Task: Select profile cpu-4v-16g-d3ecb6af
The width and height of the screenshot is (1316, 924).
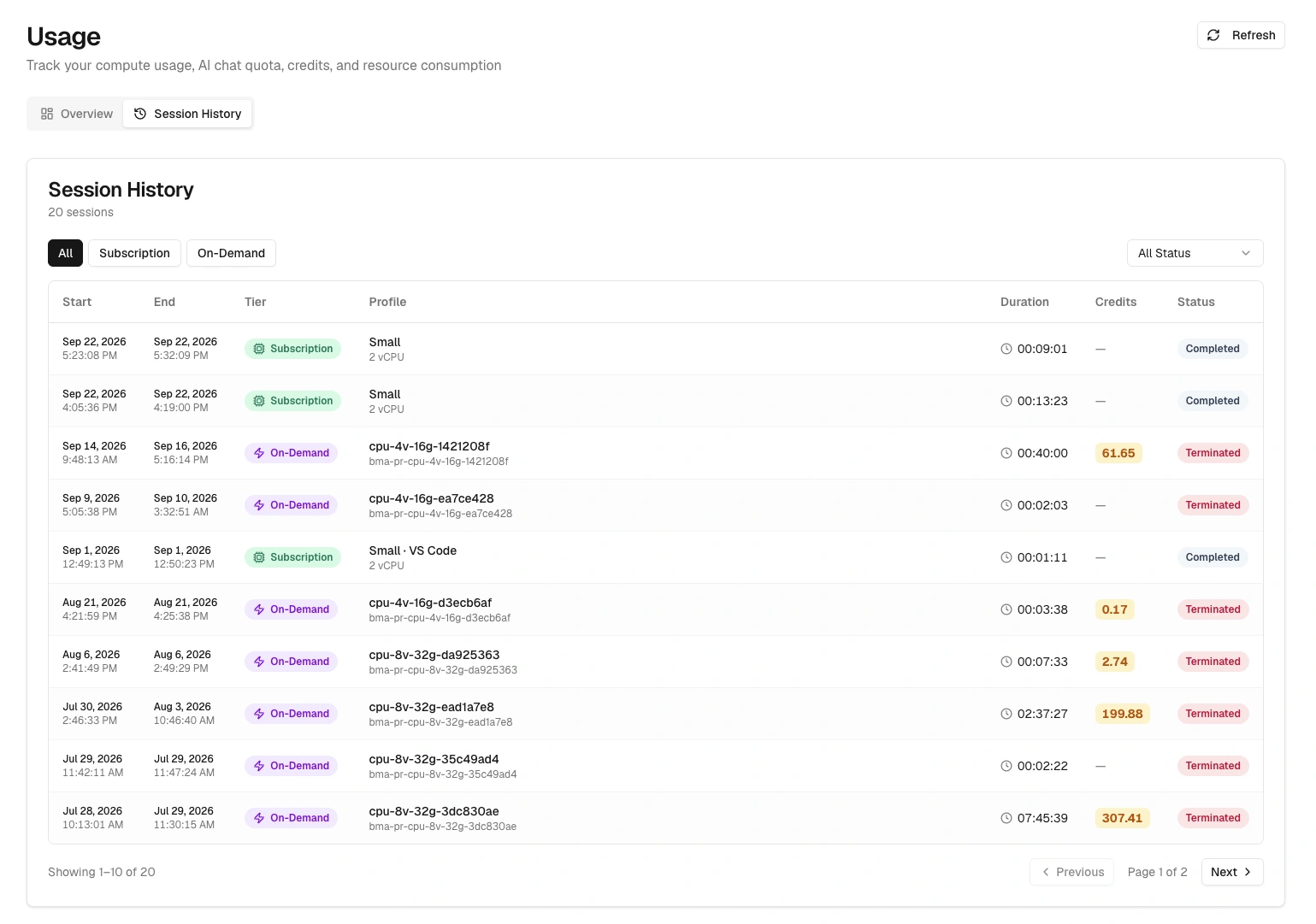Action: pos(430,603)
